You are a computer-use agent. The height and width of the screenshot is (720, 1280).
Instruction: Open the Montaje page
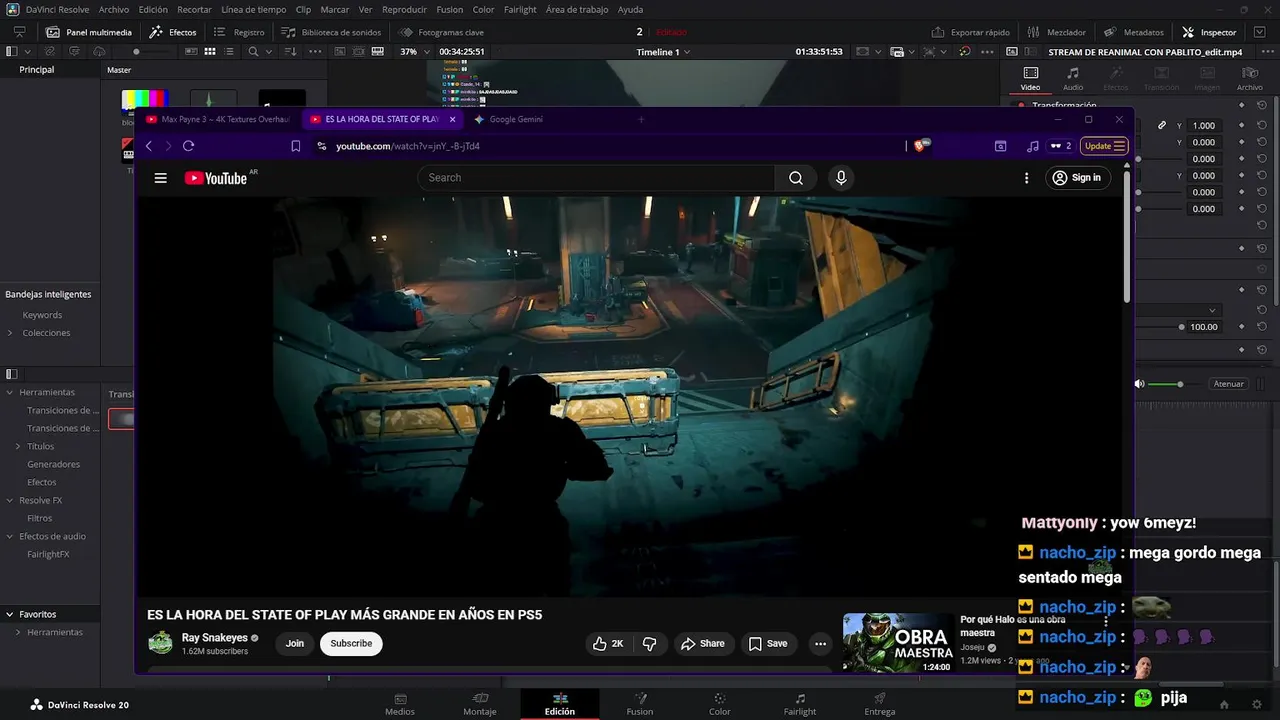coord(480,704)
